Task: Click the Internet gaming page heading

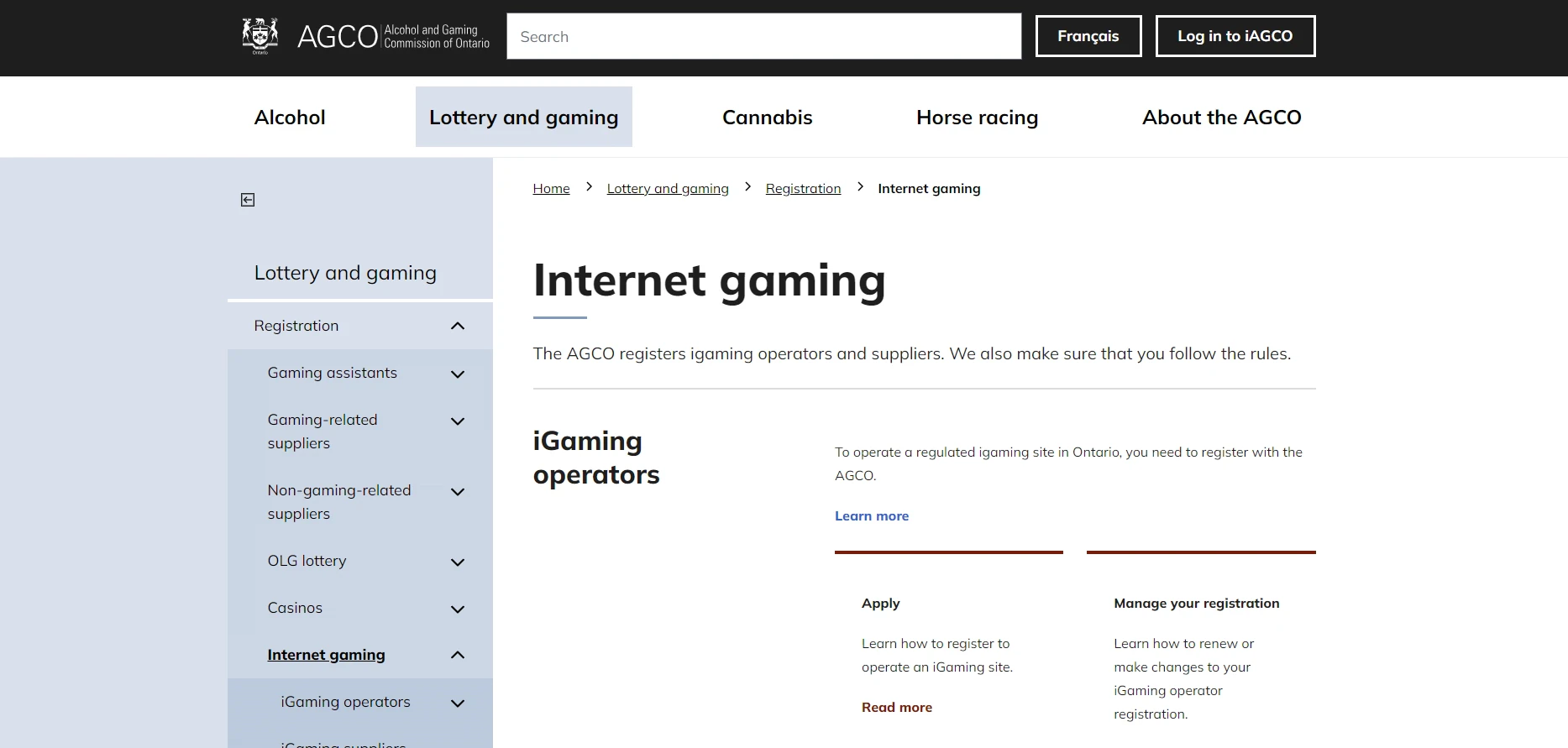Action: click(709, 281)
